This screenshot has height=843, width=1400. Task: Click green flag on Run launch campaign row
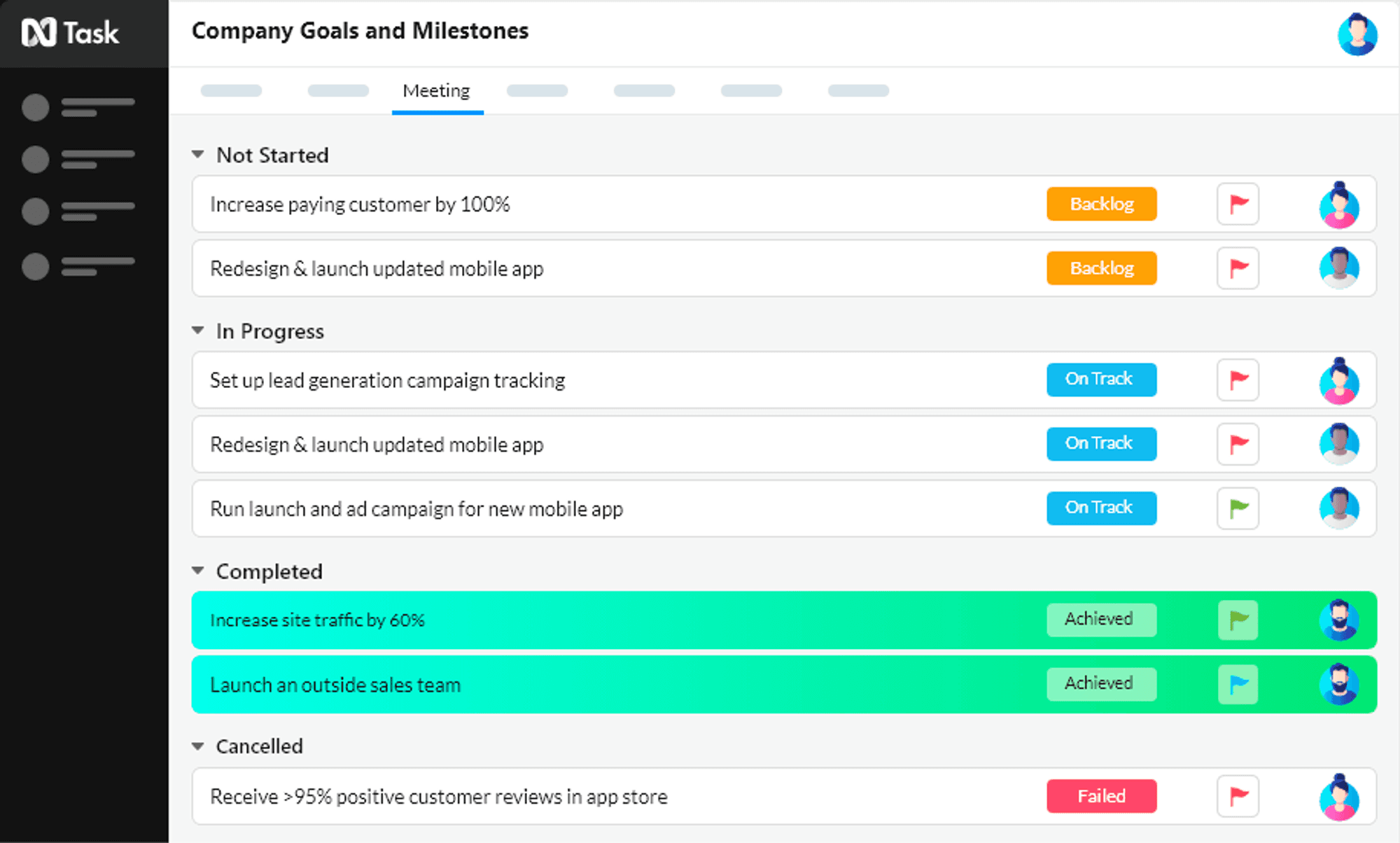1238,508
